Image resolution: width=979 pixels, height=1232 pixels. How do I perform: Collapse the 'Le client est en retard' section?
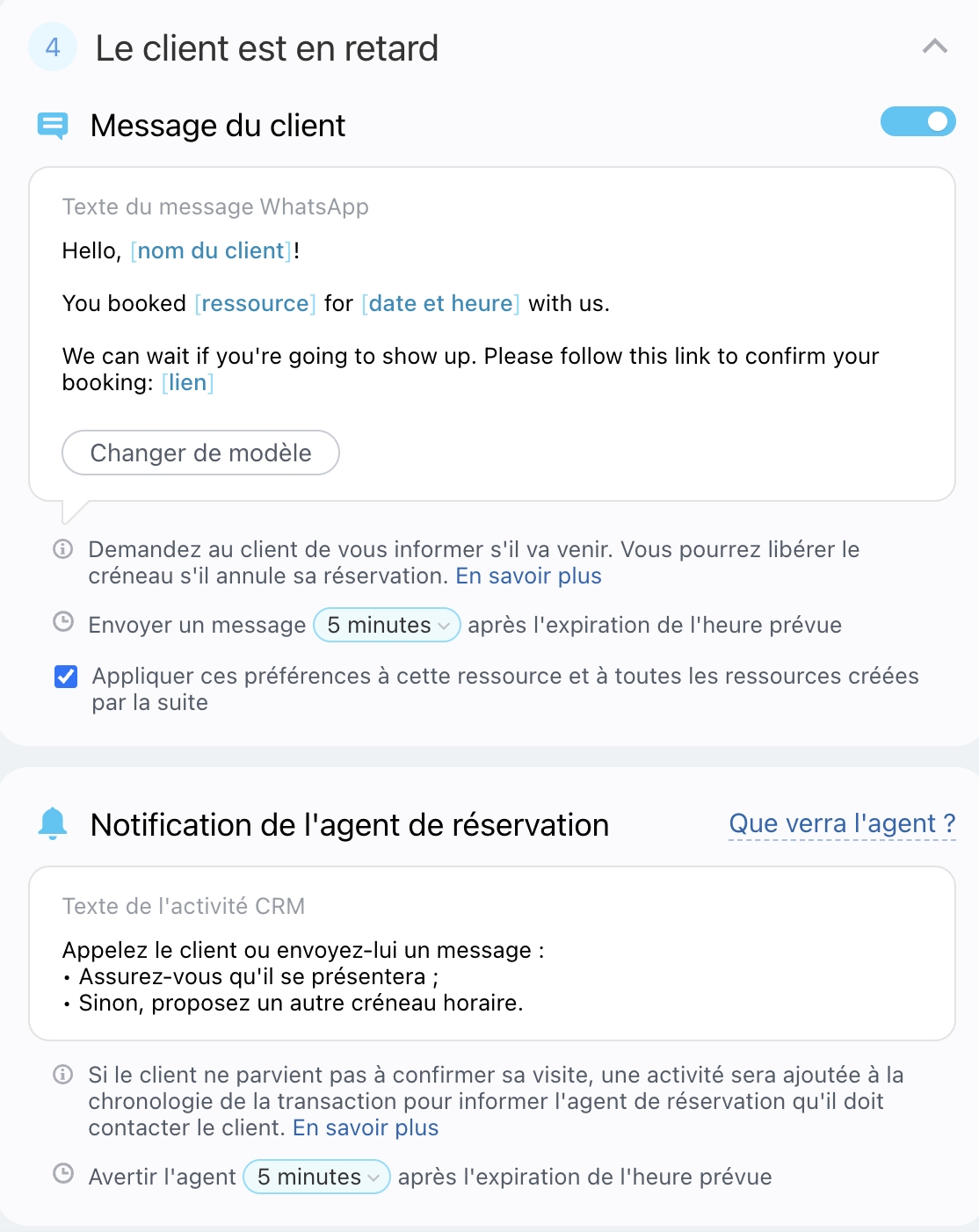click(x=935, y=47)
